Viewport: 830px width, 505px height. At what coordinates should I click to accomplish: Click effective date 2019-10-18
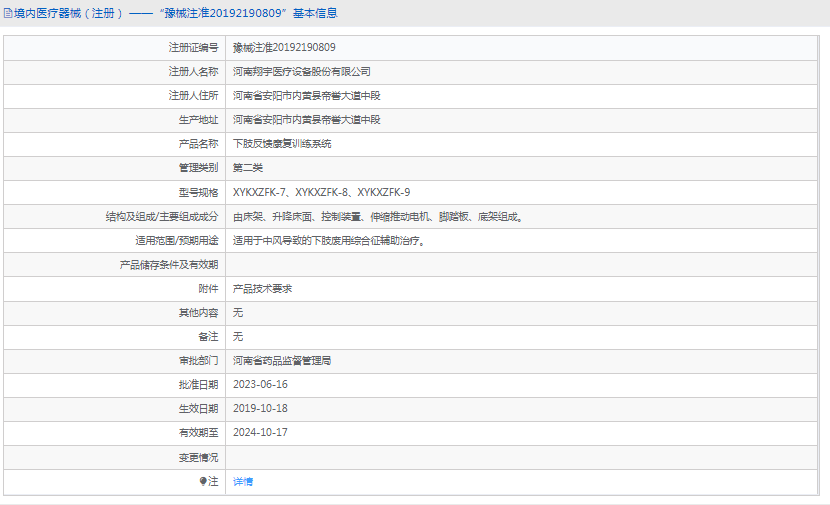point(260,409)
